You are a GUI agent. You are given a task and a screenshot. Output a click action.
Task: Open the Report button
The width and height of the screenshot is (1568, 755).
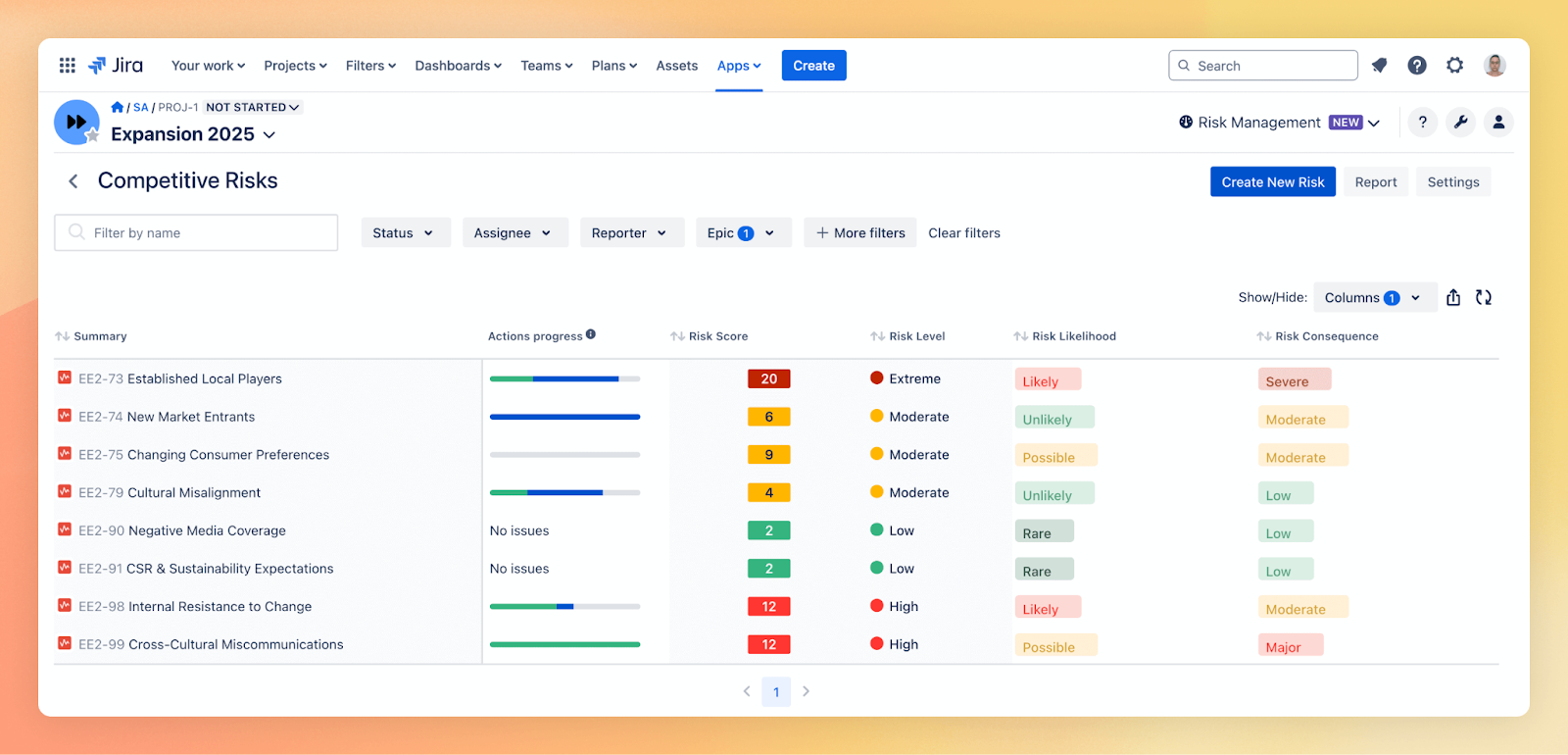point(1376,181)
